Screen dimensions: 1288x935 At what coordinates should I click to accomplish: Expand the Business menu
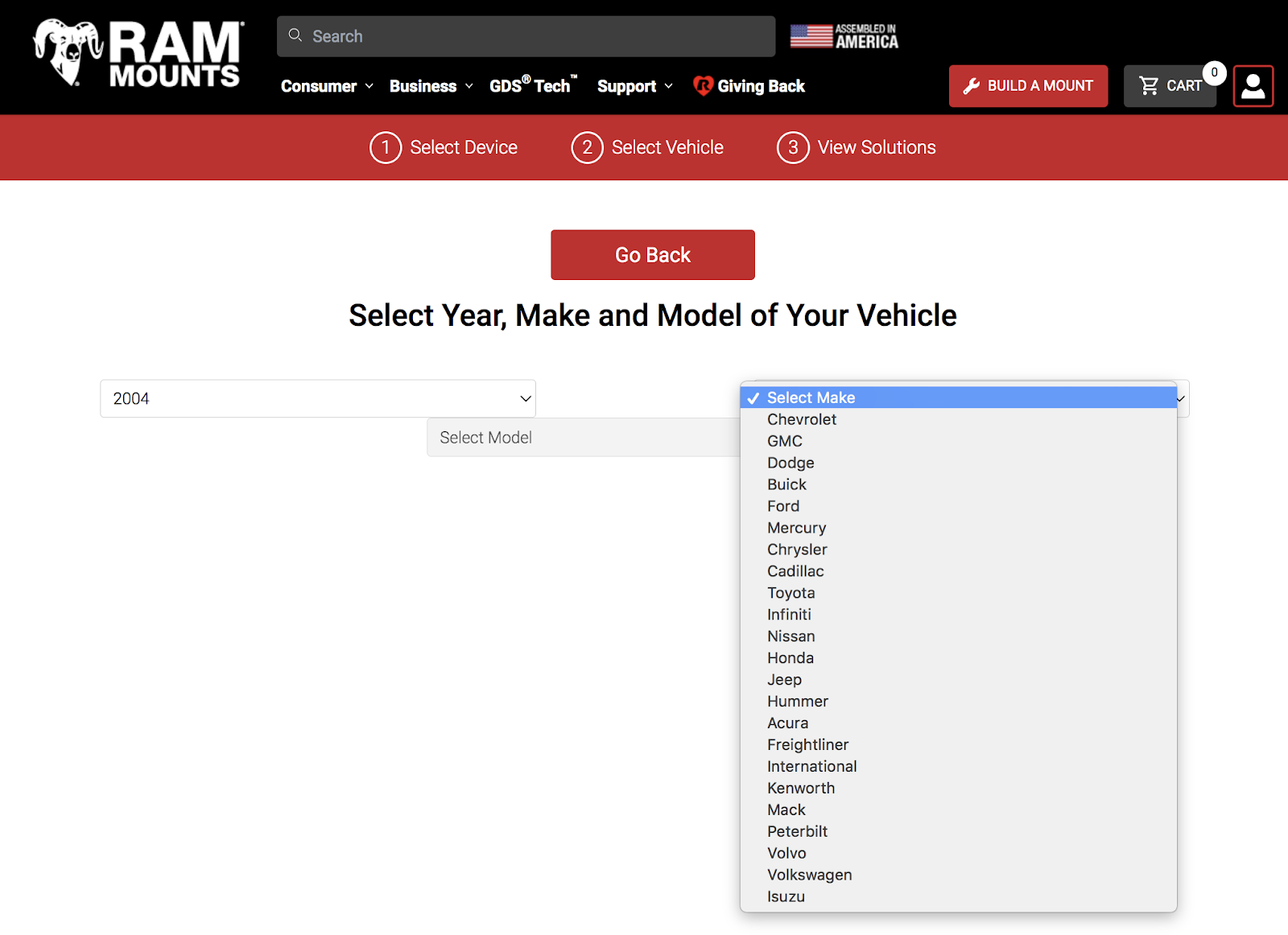[431, 86]
